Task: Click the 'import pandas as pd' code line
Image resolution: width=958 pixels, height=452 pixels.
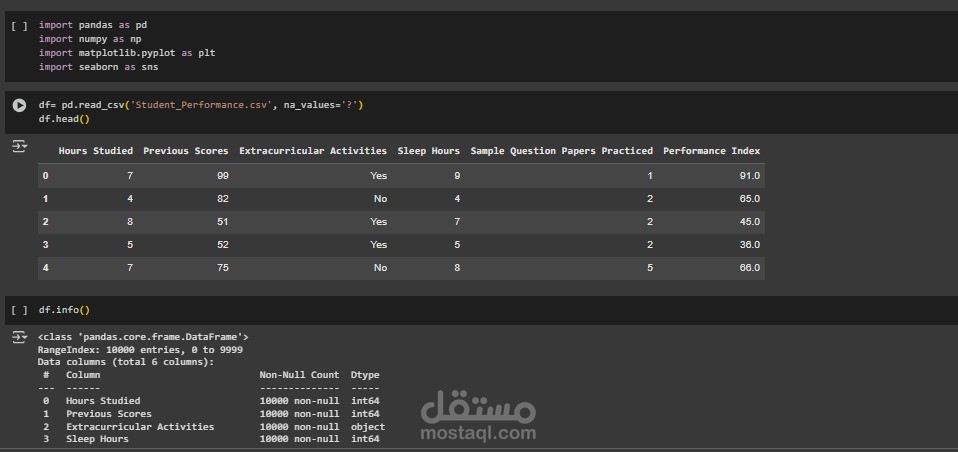Action: coord(93,25)
